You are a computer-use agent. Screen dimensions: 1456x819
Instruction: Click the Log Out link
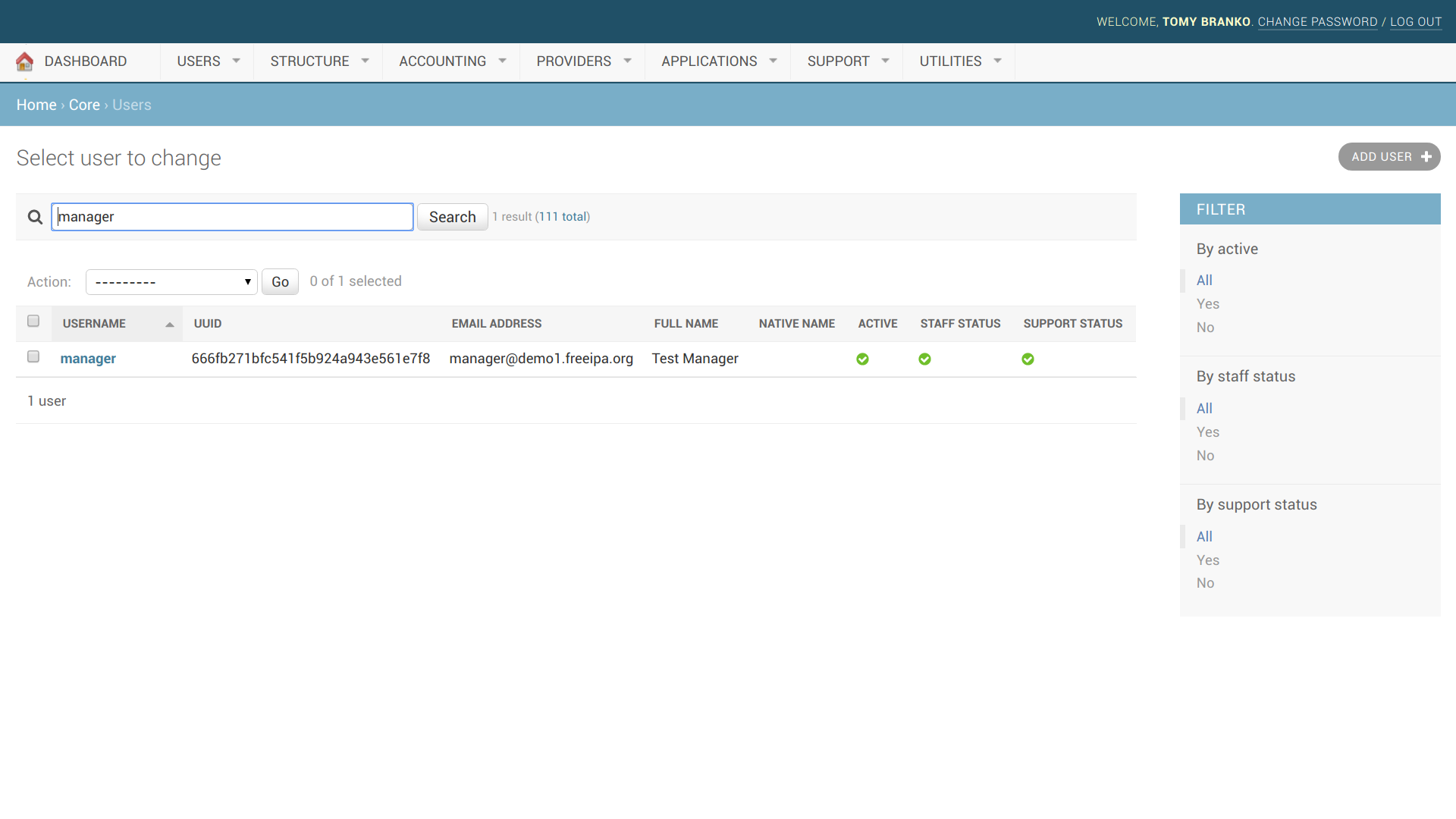click(x=1415, y=22)
